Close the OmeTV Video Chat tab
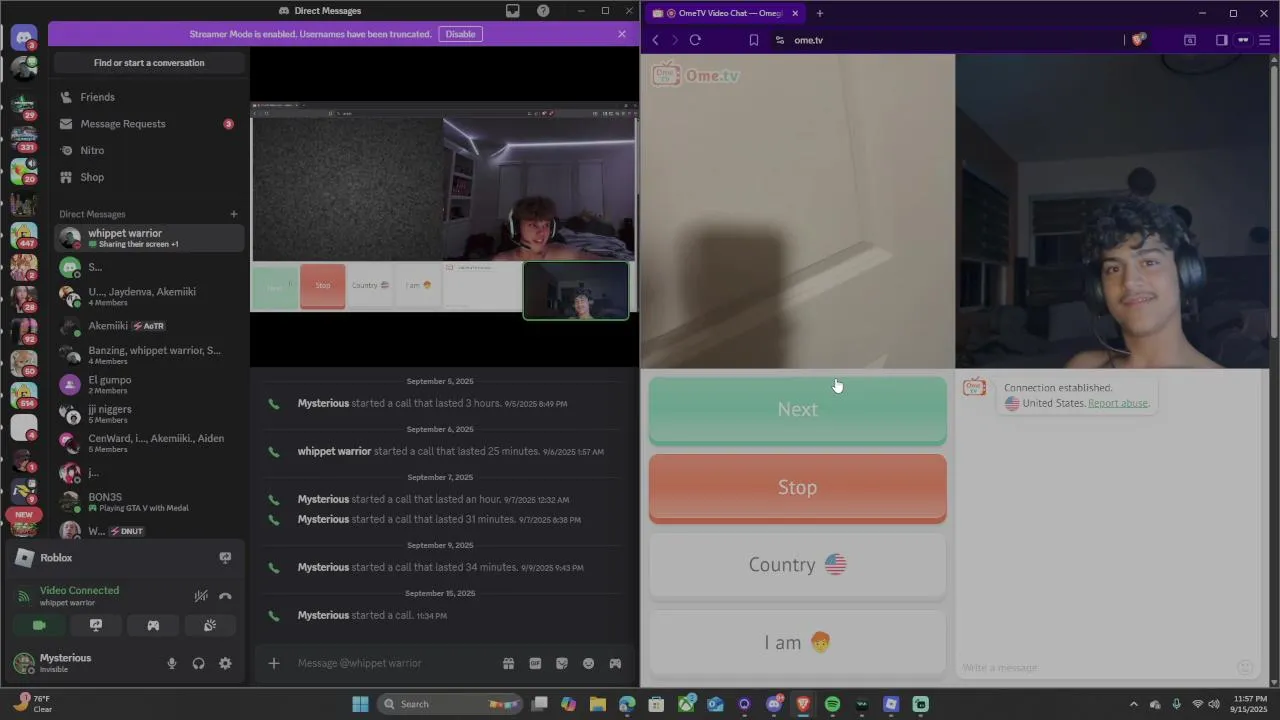The width and height of the screenshot is (1280, 720). tap(795, 13)
